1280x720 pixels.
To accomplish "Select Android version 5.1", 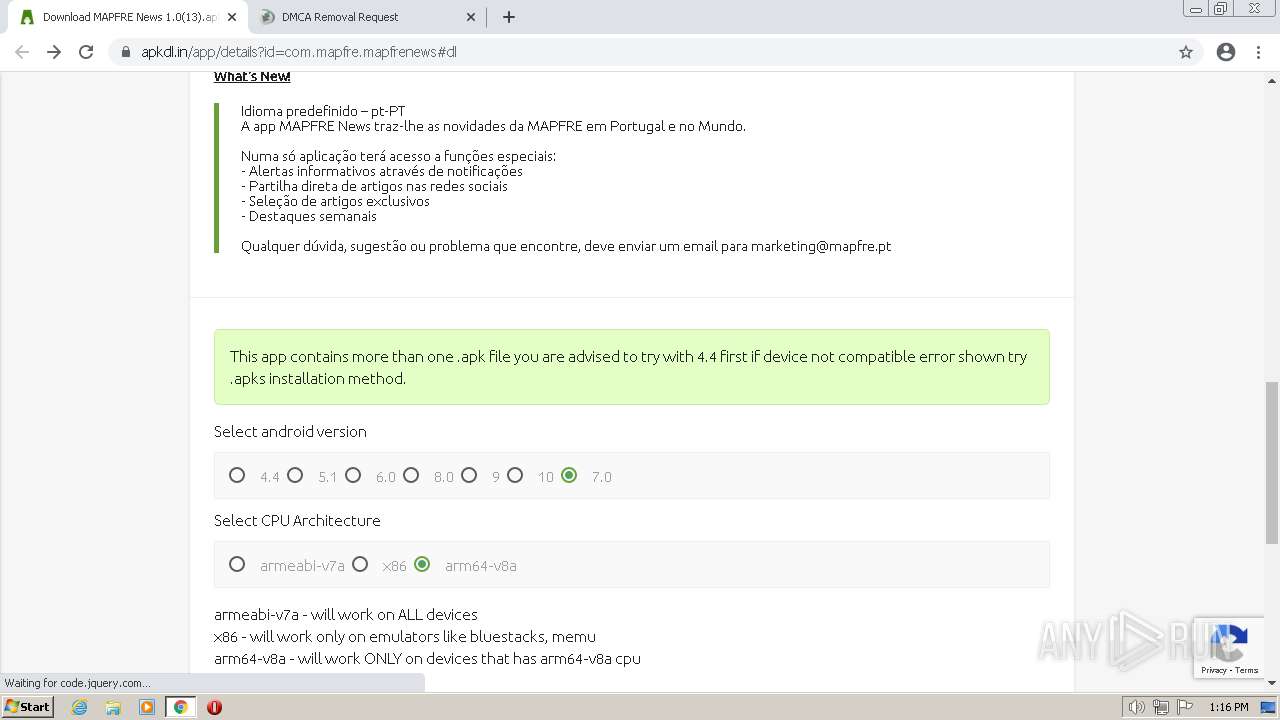I will pyautogui.click(x=295, y=475).
